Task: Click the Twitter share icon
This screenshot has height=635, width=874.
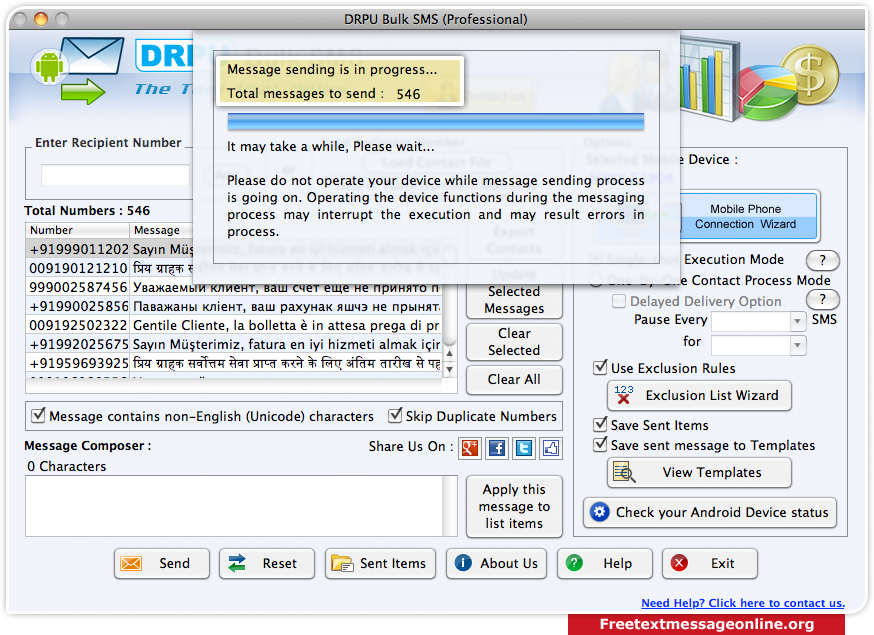Action: [x=524, y=448]
